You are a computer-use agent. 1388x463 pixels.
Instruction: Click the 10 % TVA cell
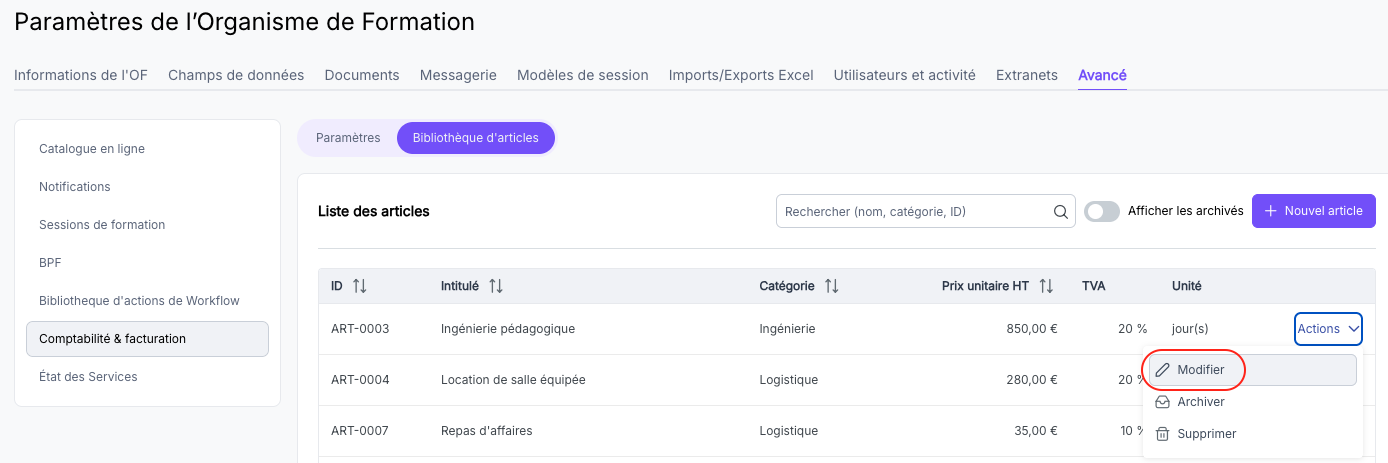coord(1133,431)
